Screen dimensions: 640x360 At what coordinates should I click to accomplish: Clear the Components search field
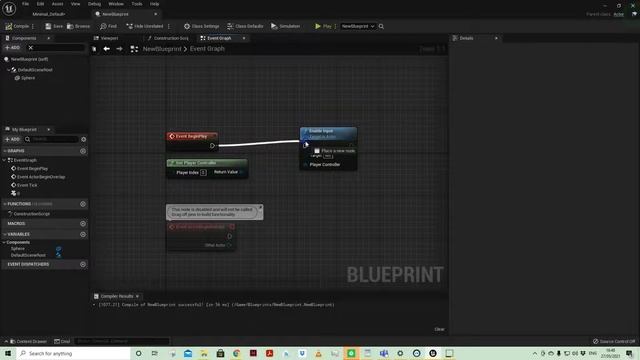point(31,48)
